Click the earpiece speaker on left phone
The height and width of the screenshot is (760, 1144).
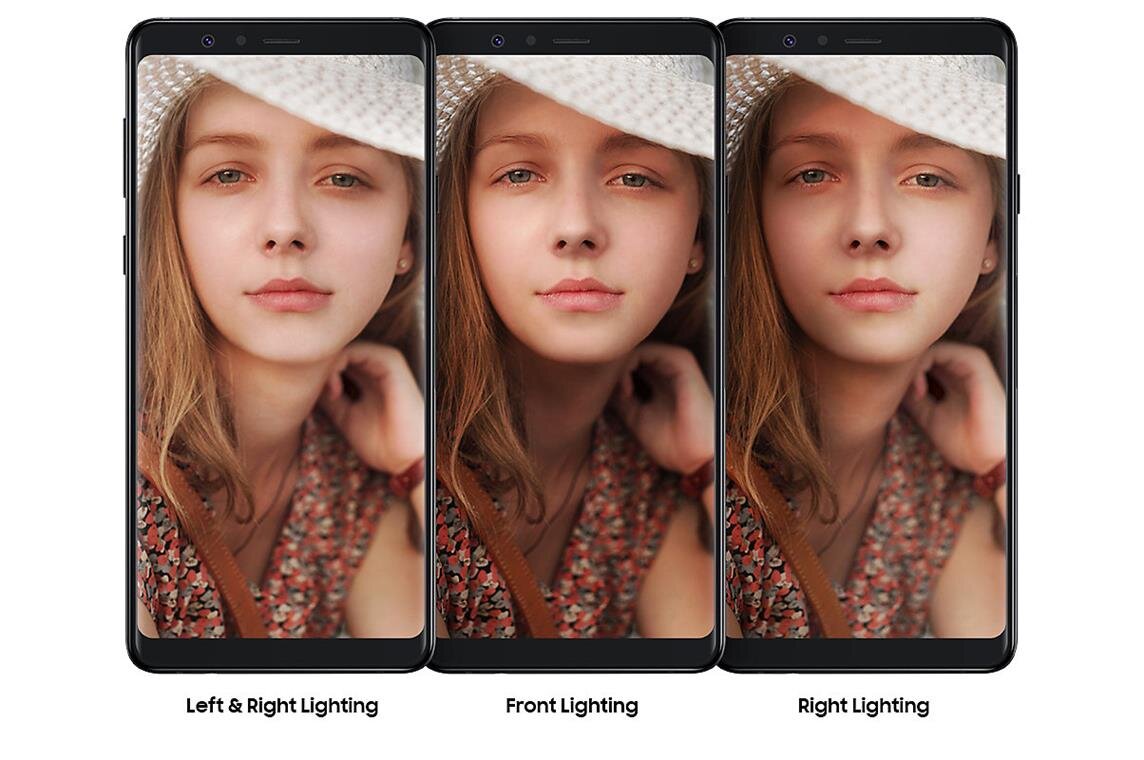pos(282,42)
